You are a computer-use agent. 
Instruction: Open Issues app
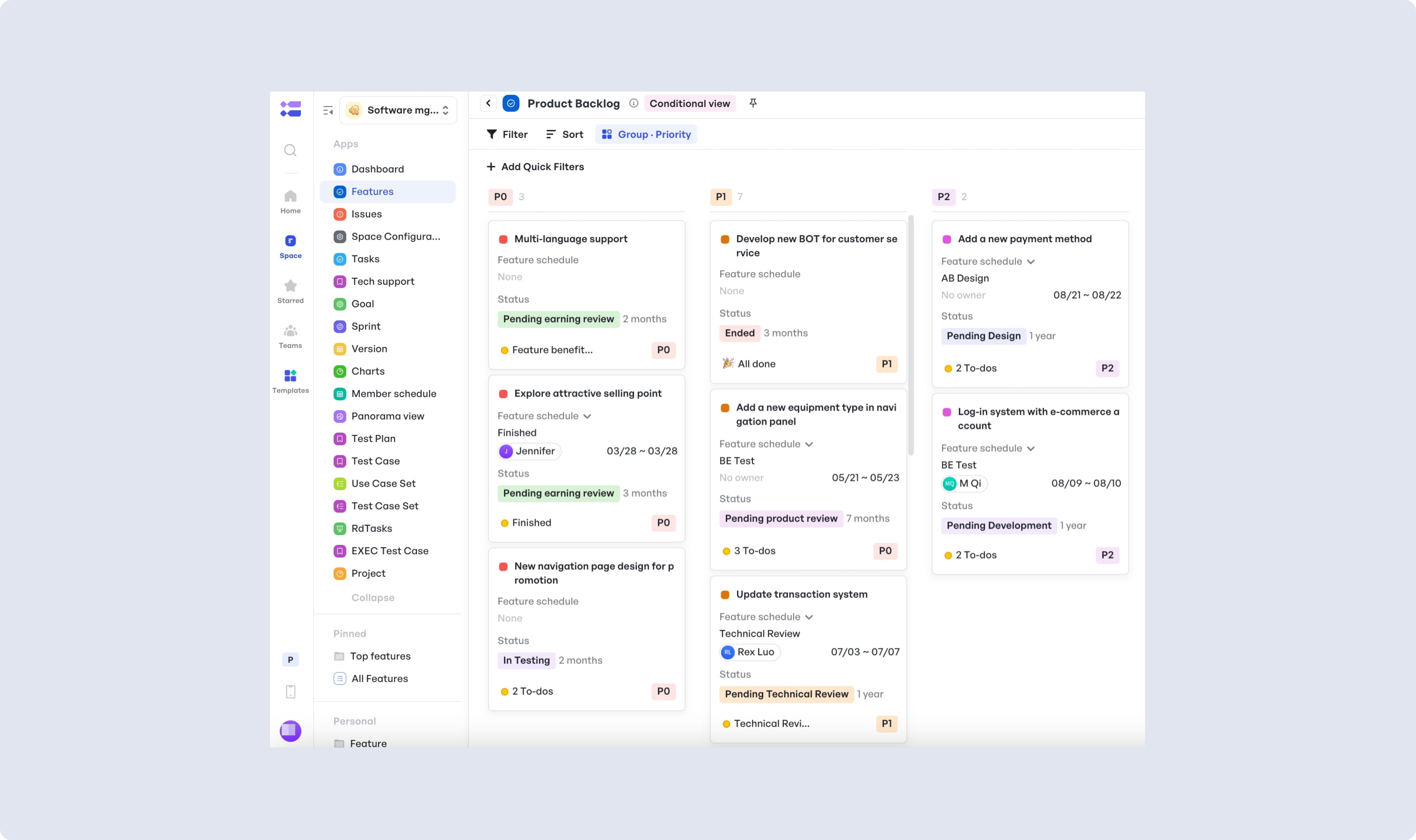coord(387,214)
